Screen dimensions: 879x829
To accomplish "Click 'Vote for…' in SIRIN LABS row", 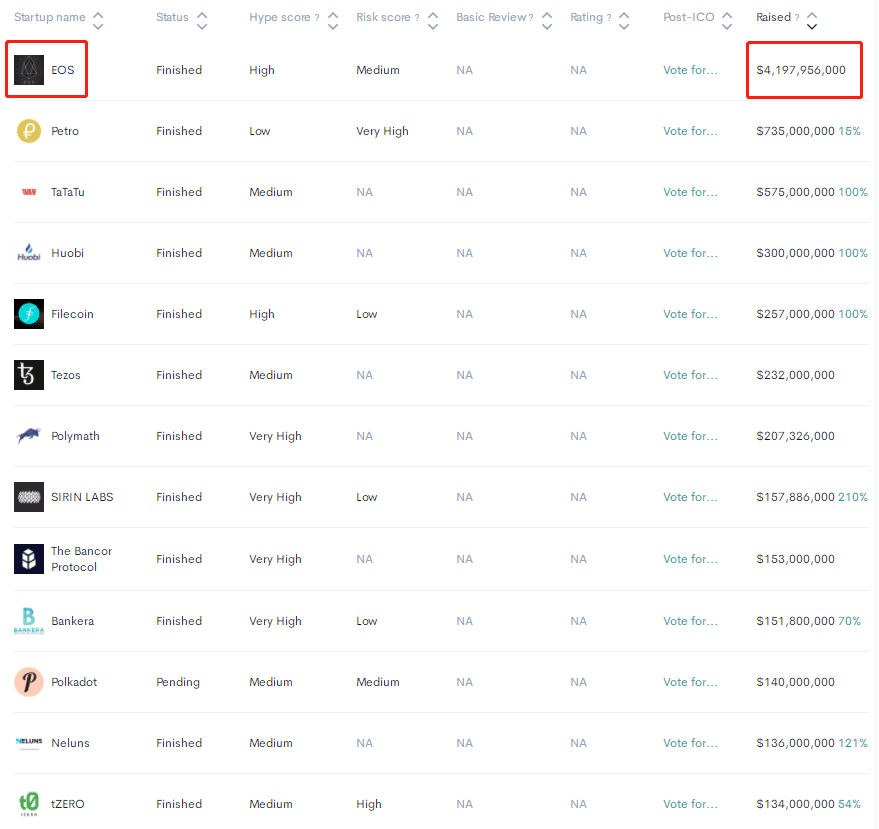I will click(690, 497).
